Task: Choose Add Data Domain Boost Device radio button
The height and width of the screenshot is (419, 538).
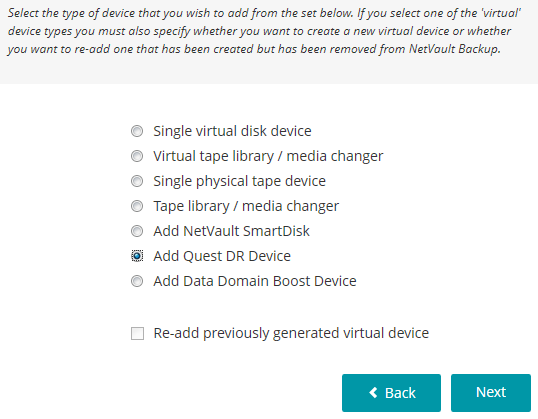Action: pyautogui.click(x=137, y=281)
